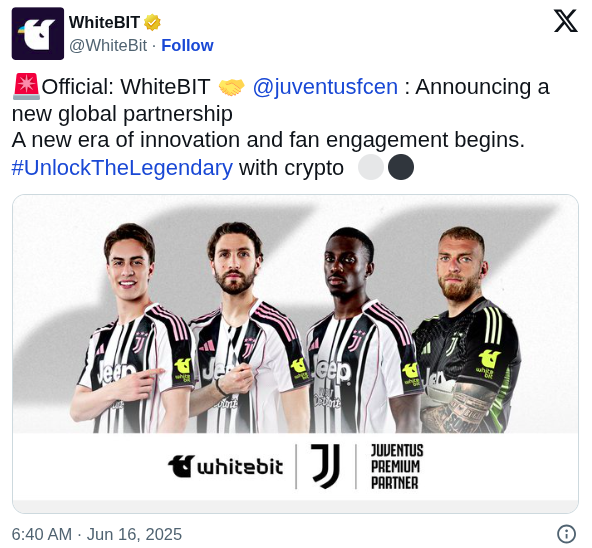This screenshot has width=592, height=548.
Task: Click the white circle emoji
Action: click(x=371, y=167)
